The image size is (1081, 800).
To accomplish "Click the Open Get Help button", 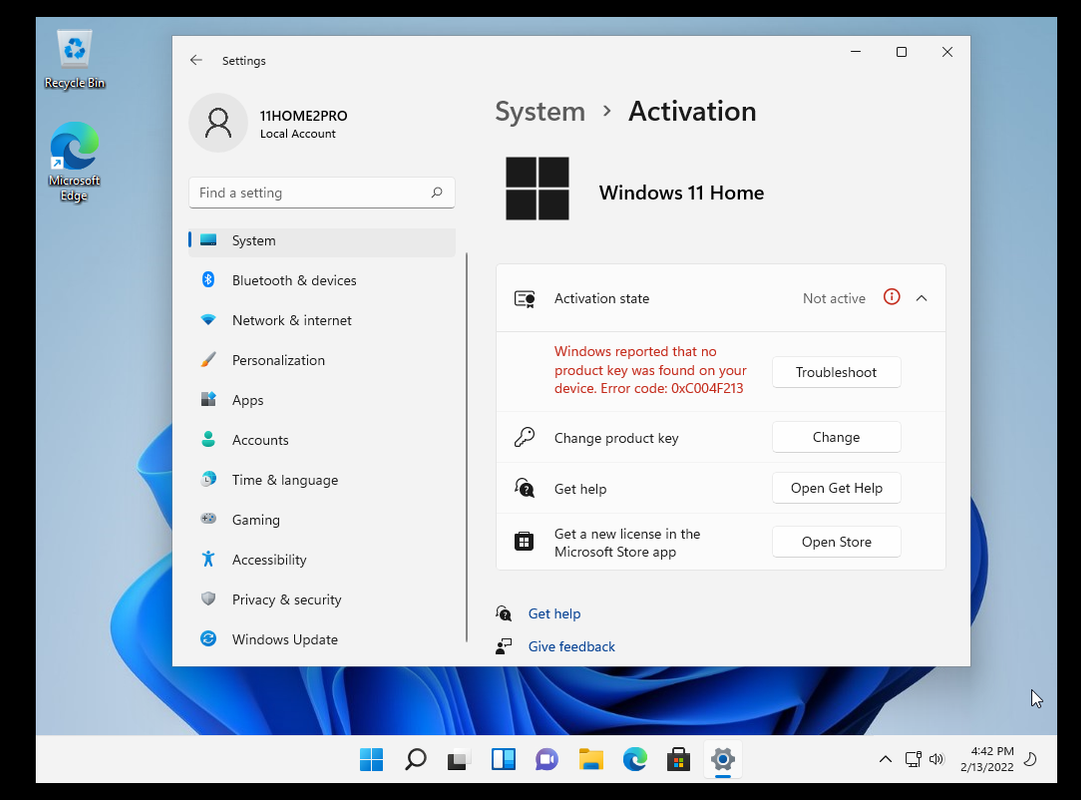I will click(836, 488).
